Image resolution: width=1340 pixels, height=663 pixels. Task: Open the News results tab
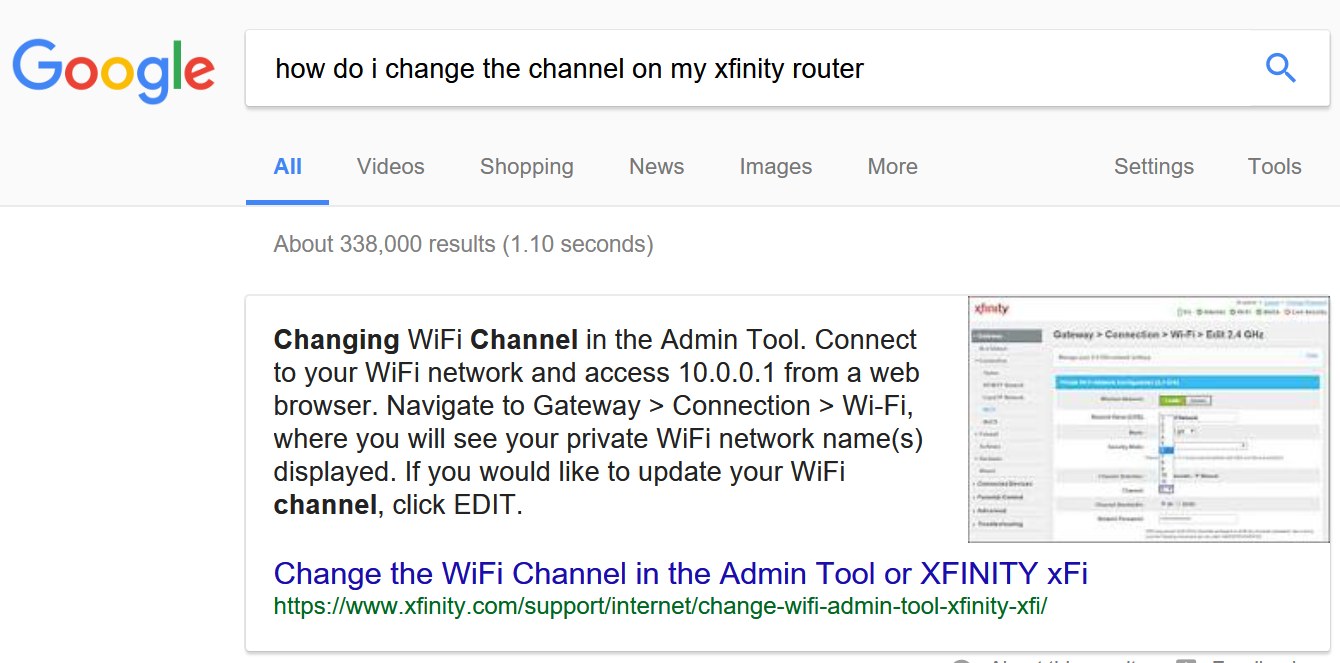click(x=656, y=166)
